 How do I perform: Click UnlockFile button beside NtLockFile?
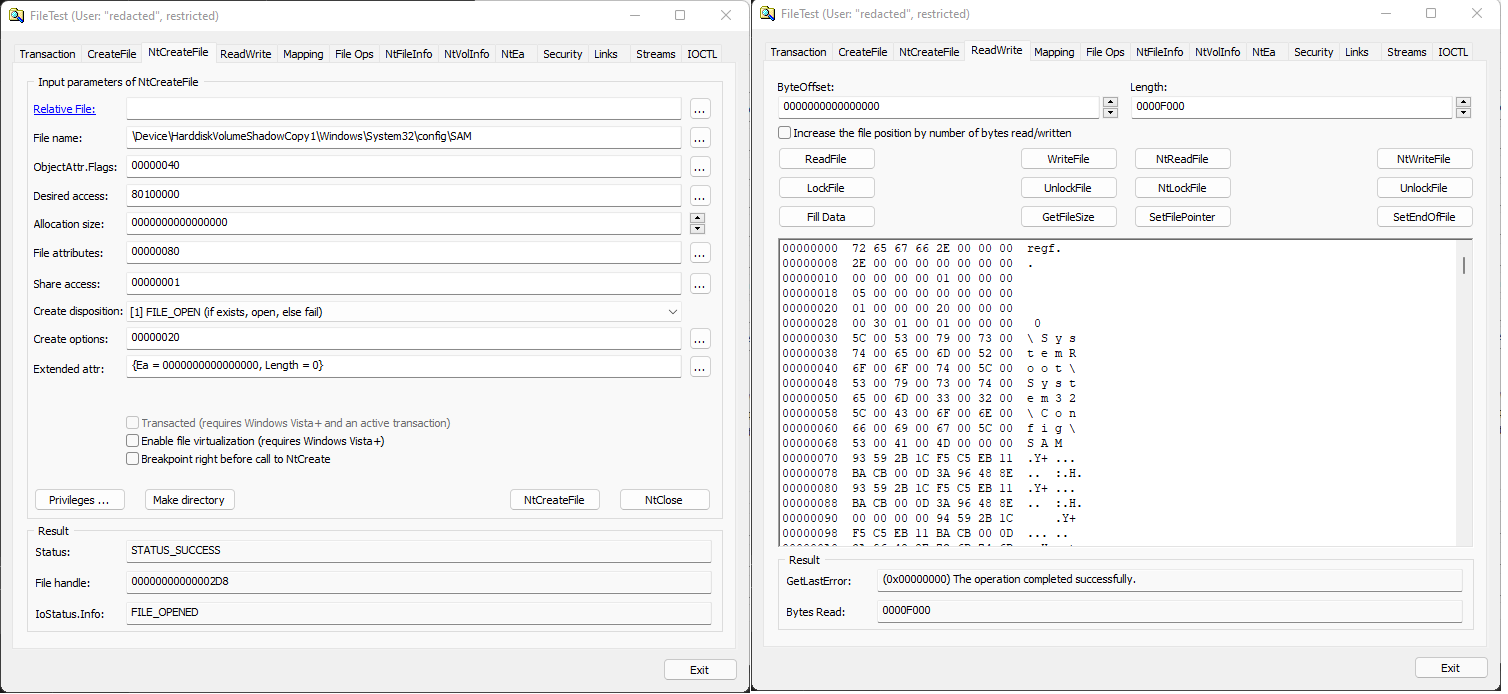1424,188
